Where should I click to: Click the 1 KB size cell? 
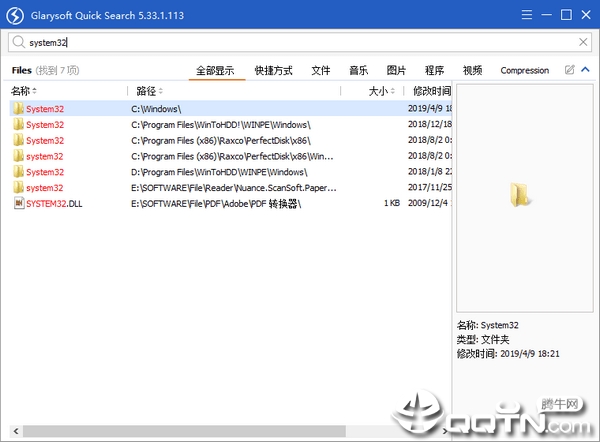point(392,203)
